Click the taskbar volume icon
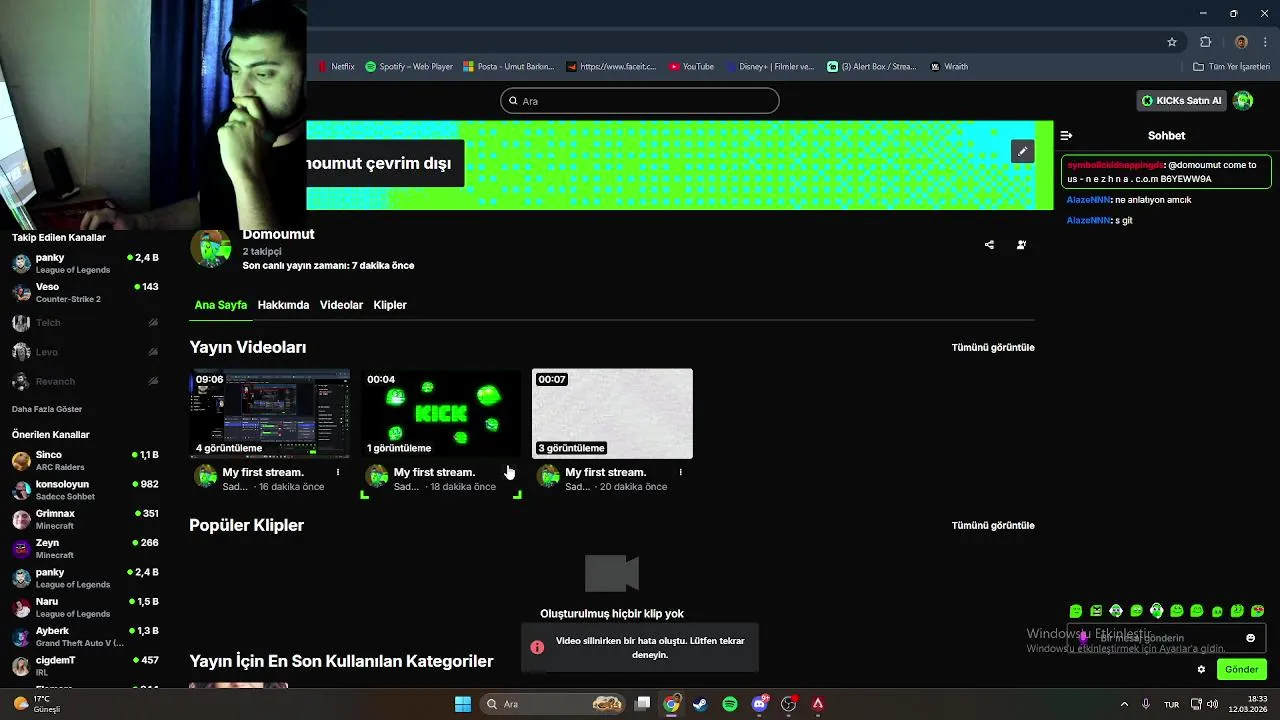Image resolution: width=1280 pixels, height=720 pixels. tap(1212, 704)
